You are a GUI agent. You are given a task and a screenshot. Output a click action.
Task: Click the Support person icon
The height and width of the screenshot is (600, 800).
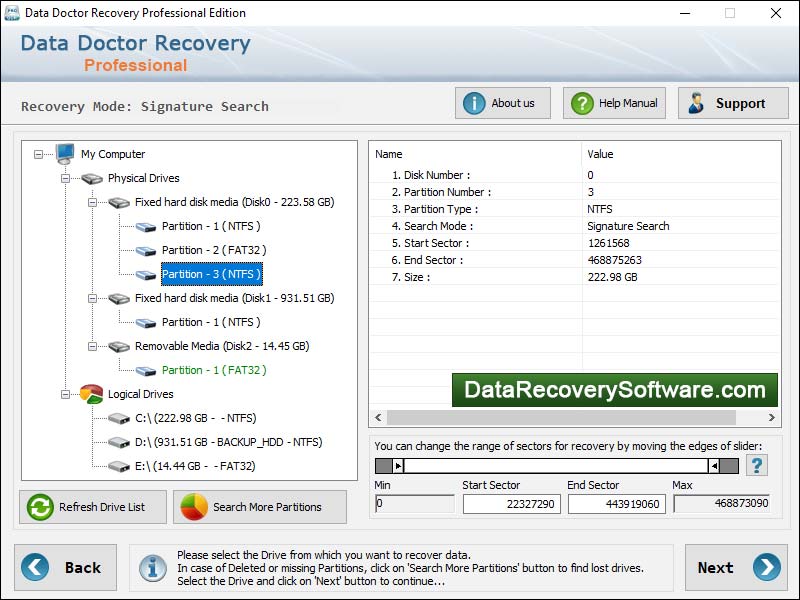697,103
